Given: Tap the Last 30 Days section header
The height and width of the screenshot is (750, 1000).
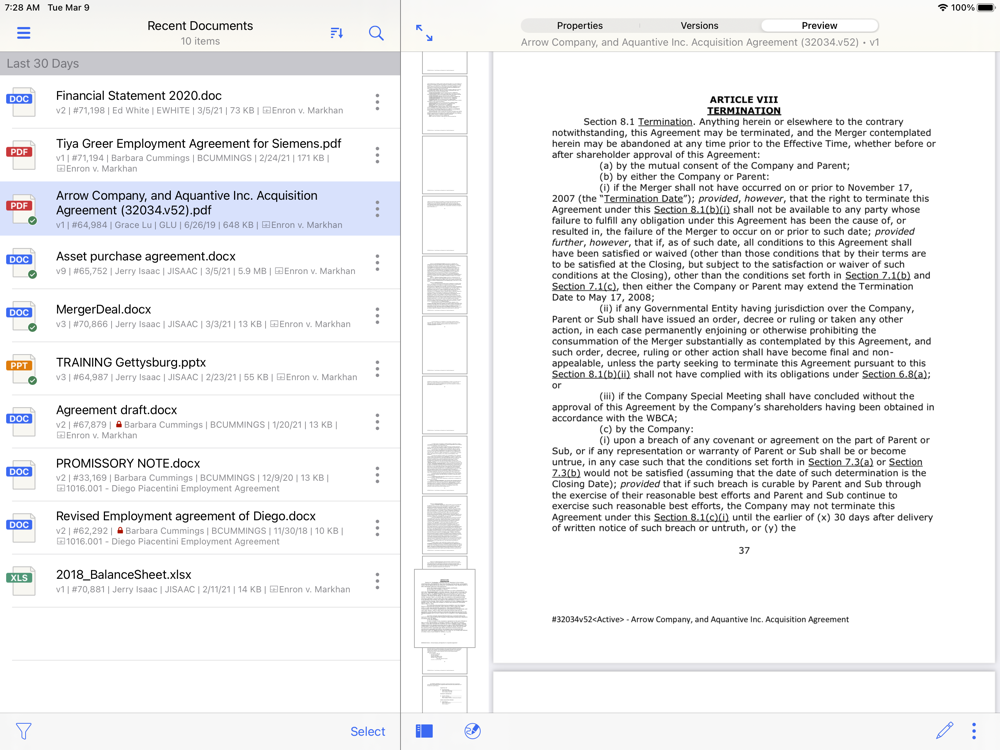Looking at the screenshot, I should click(200, 64).
